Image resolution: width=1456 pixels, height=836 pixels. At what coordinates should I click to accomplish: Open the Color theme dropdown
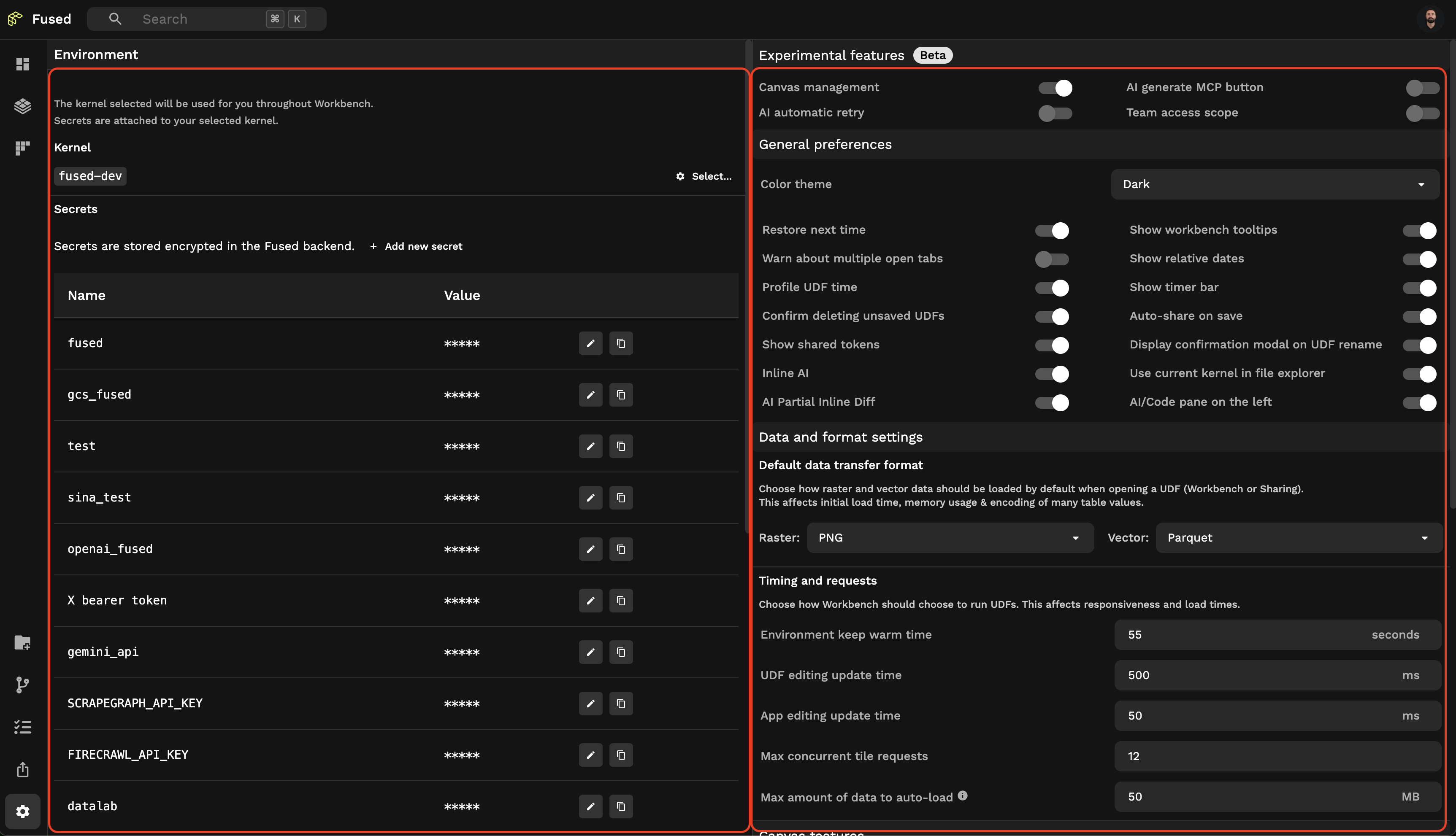pos(1275,184)
